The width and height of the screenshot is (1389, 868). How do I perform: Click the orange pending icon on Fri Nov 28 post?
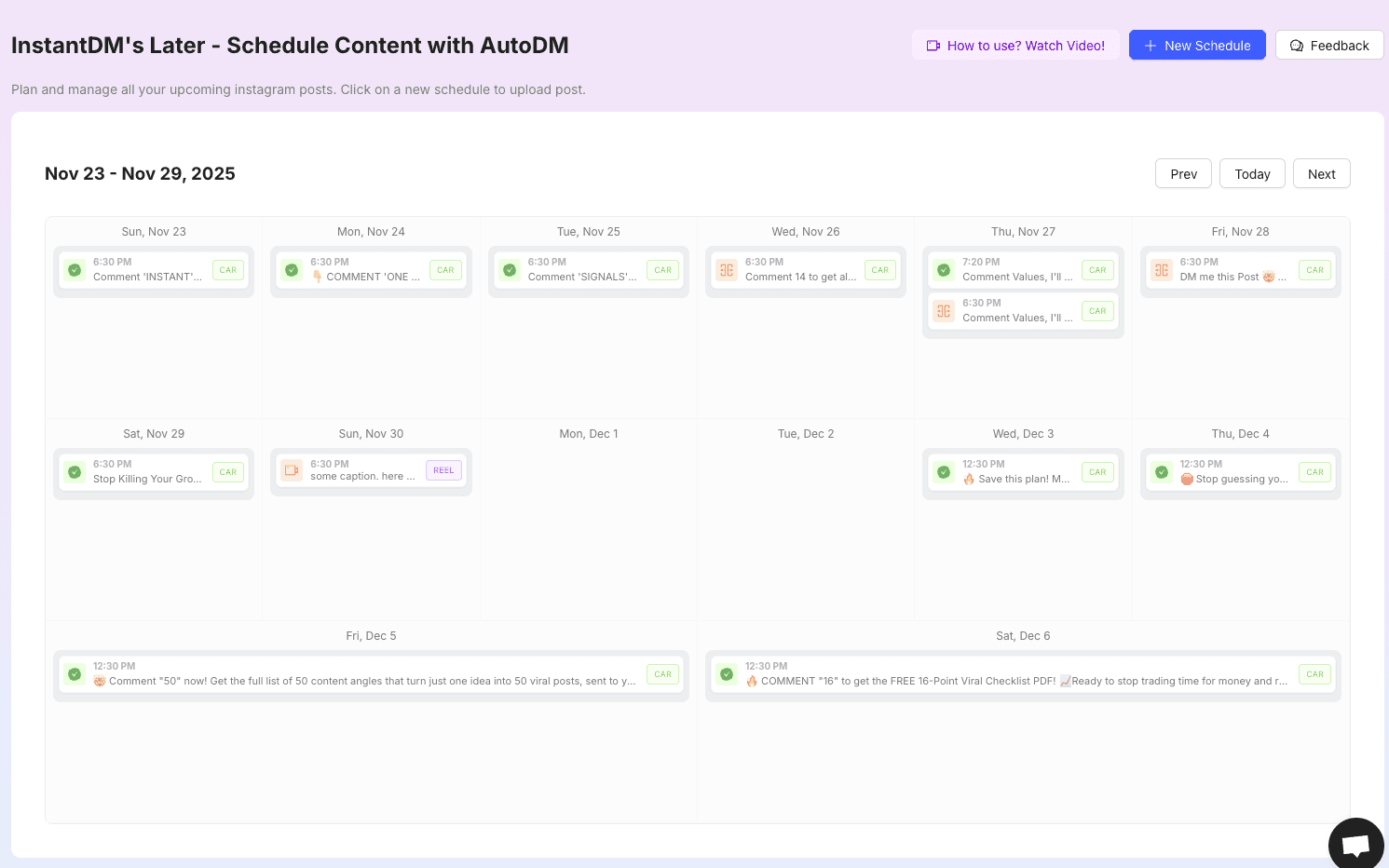coord(1162,269)
